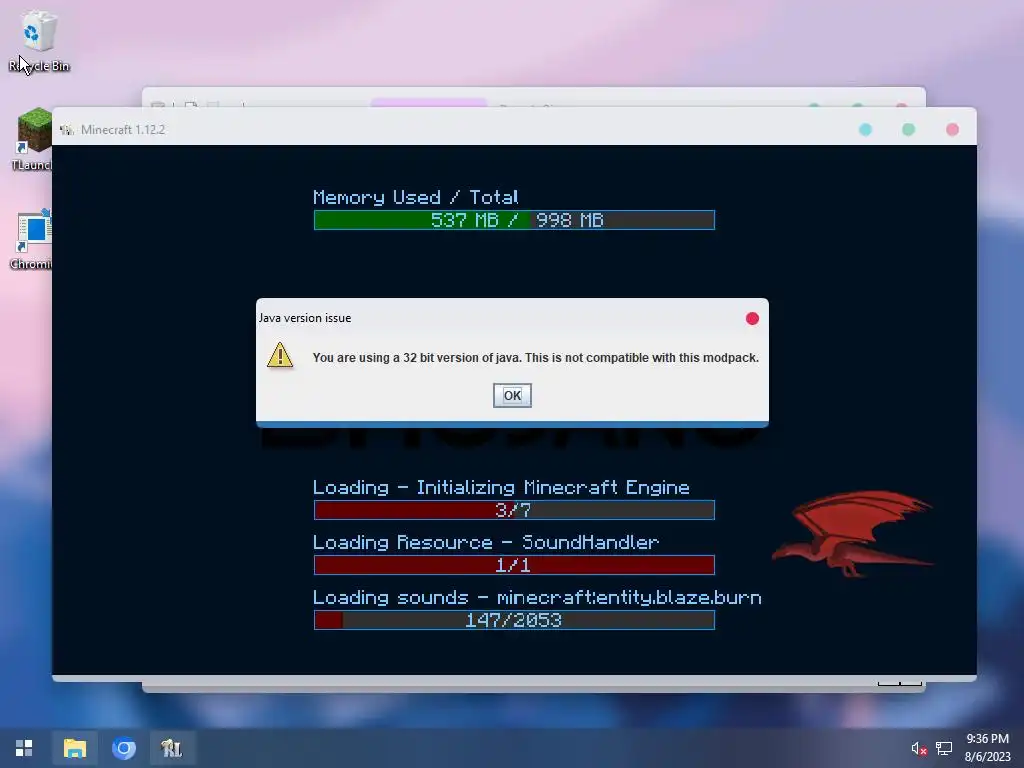
Task: Click the 32 bit java warning message
Action: pos(536,358)
